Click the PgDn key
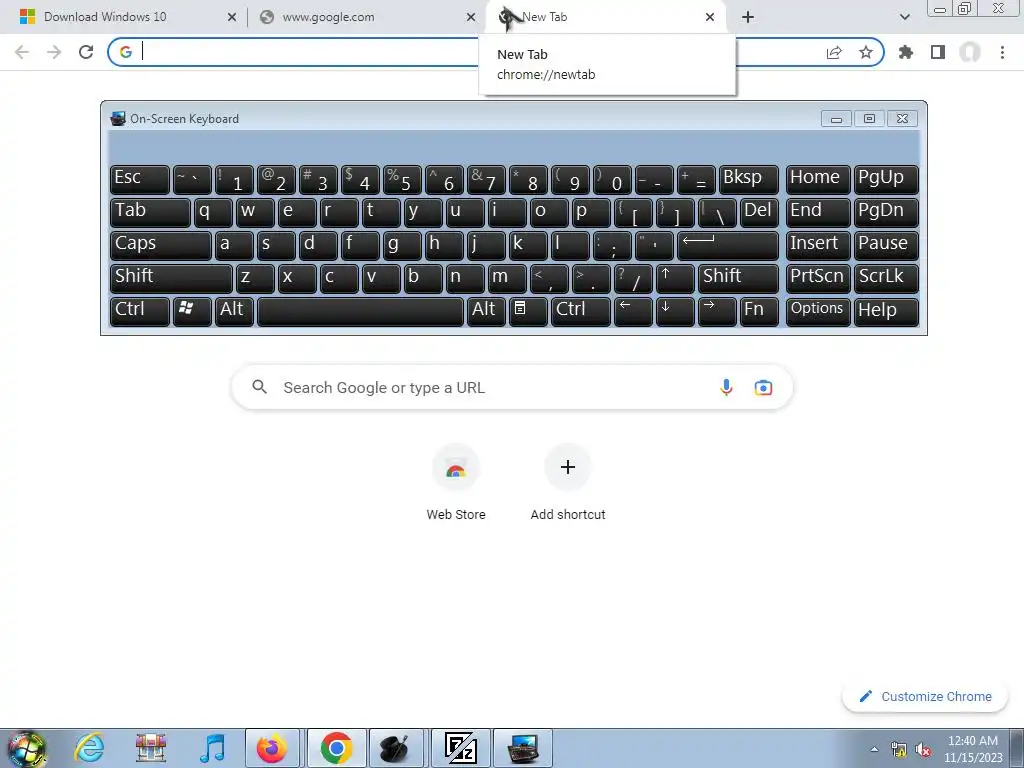 [x=886, y=212]
